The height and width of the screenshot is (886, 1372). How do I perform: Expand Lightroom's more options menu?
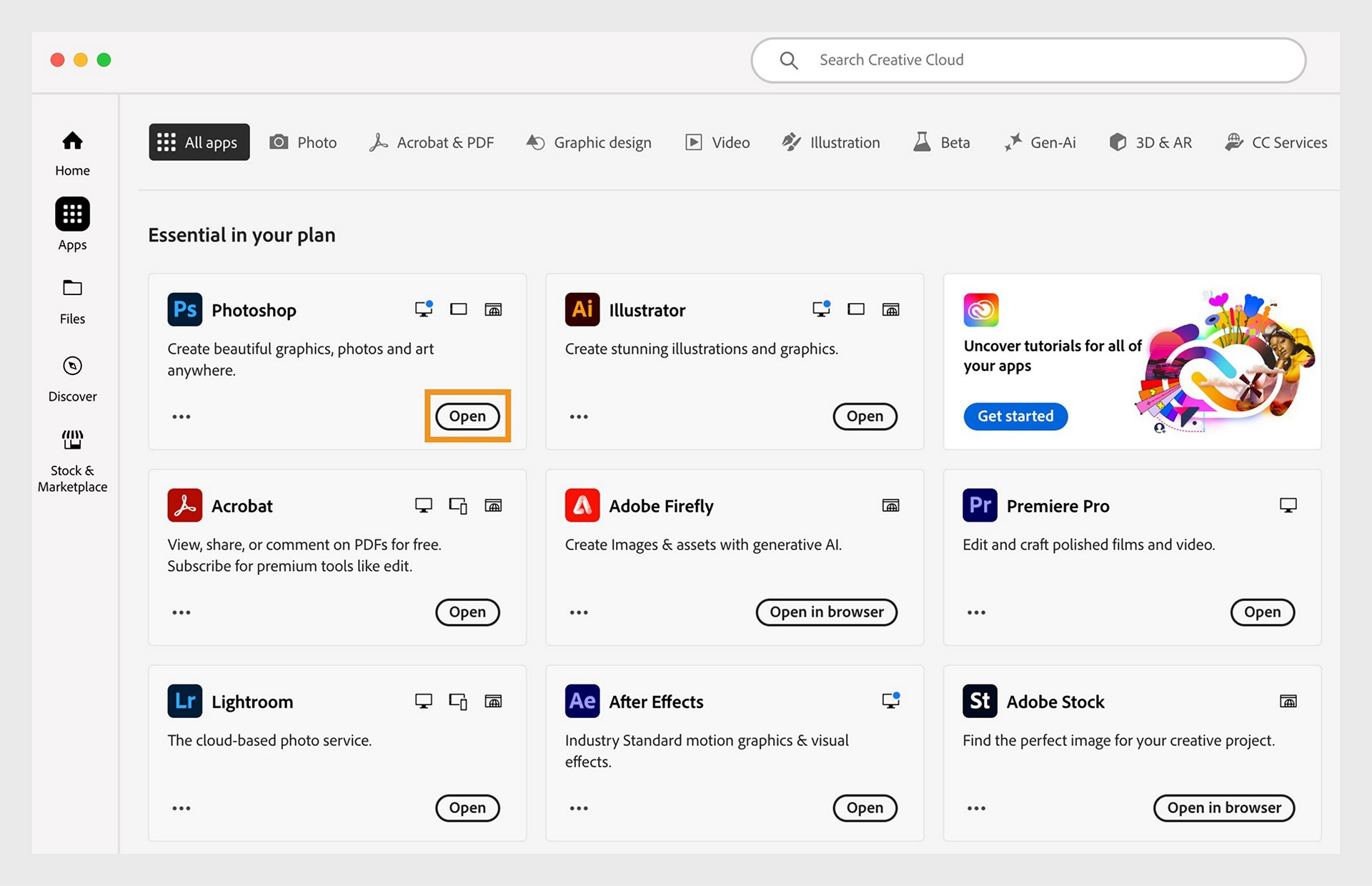click(x=182, y=808)
